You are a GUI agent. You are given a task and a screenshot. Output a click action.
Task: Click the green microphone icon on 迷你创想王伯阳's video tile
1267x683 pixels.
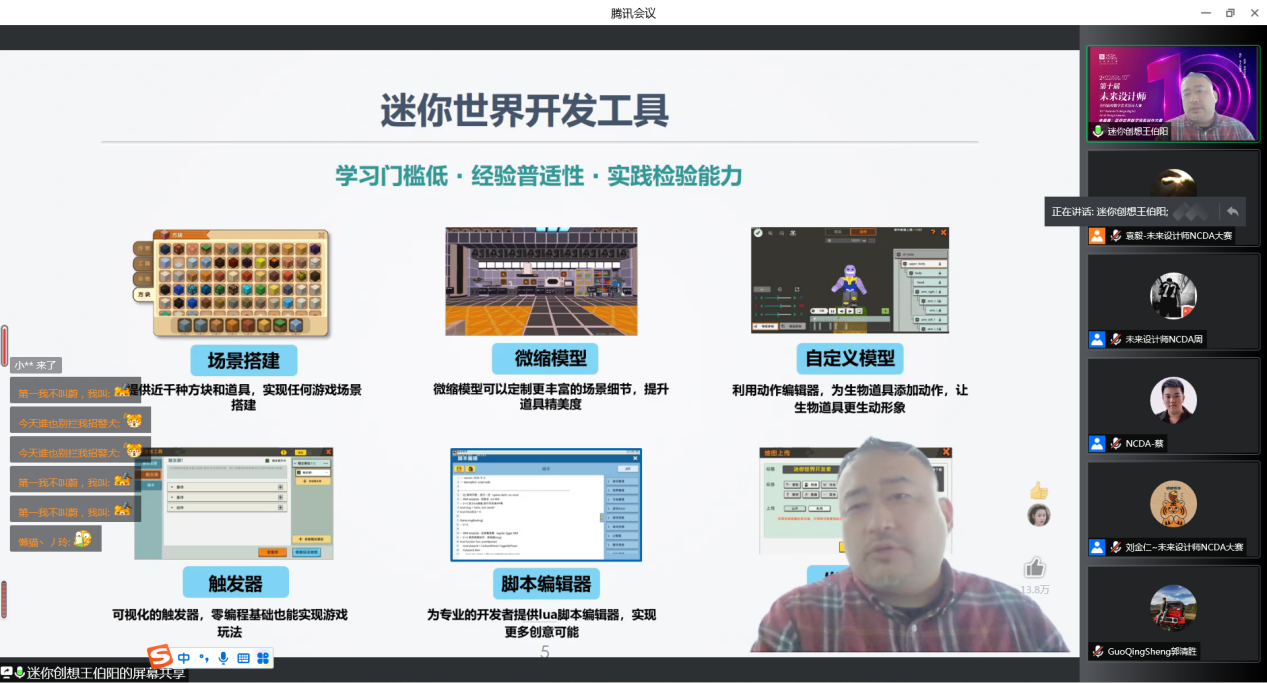tap(1098, 131)
